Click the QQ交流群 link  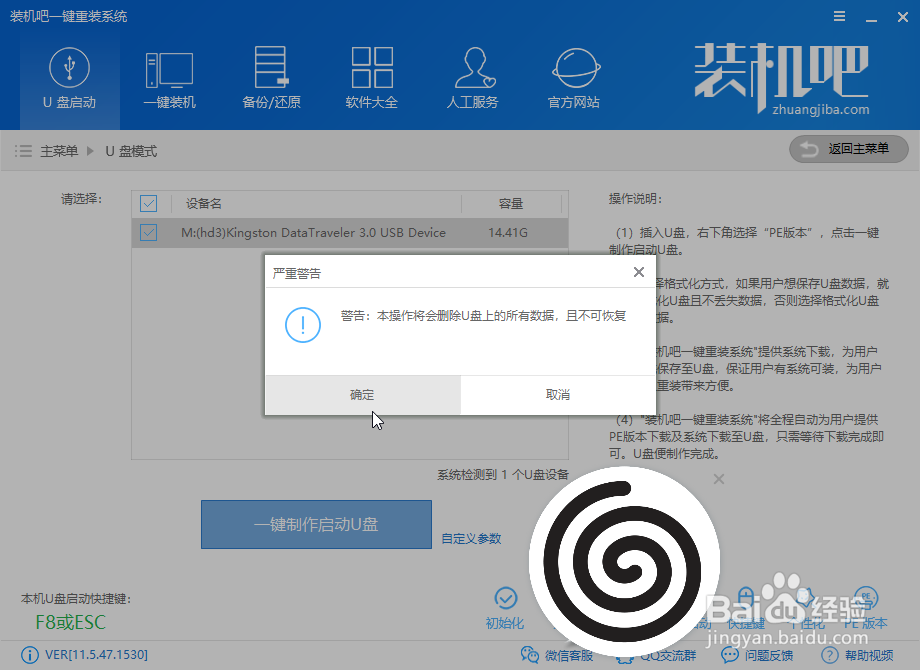[x=668, y=656]
